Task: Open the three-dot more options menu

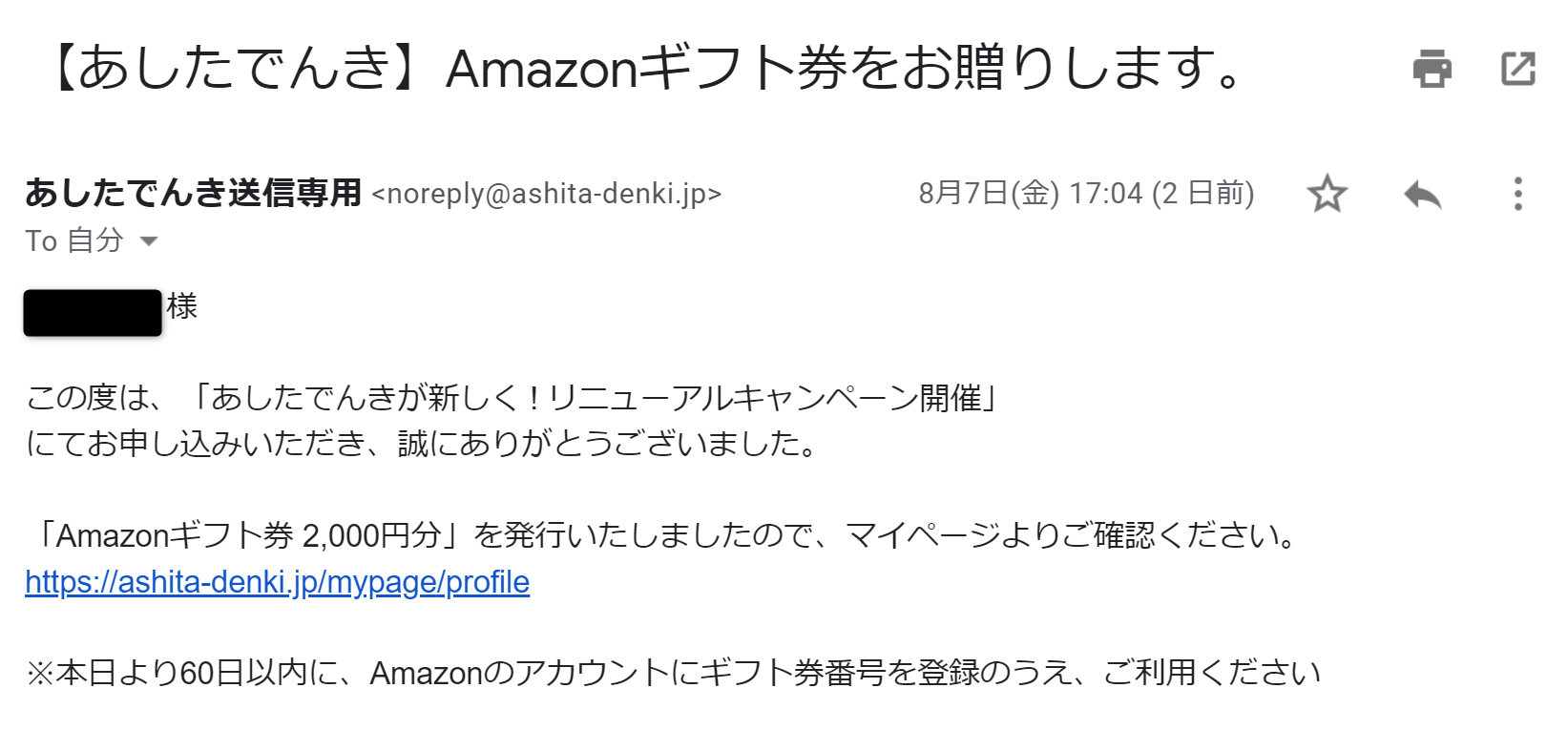Action: coord(1517,194)
